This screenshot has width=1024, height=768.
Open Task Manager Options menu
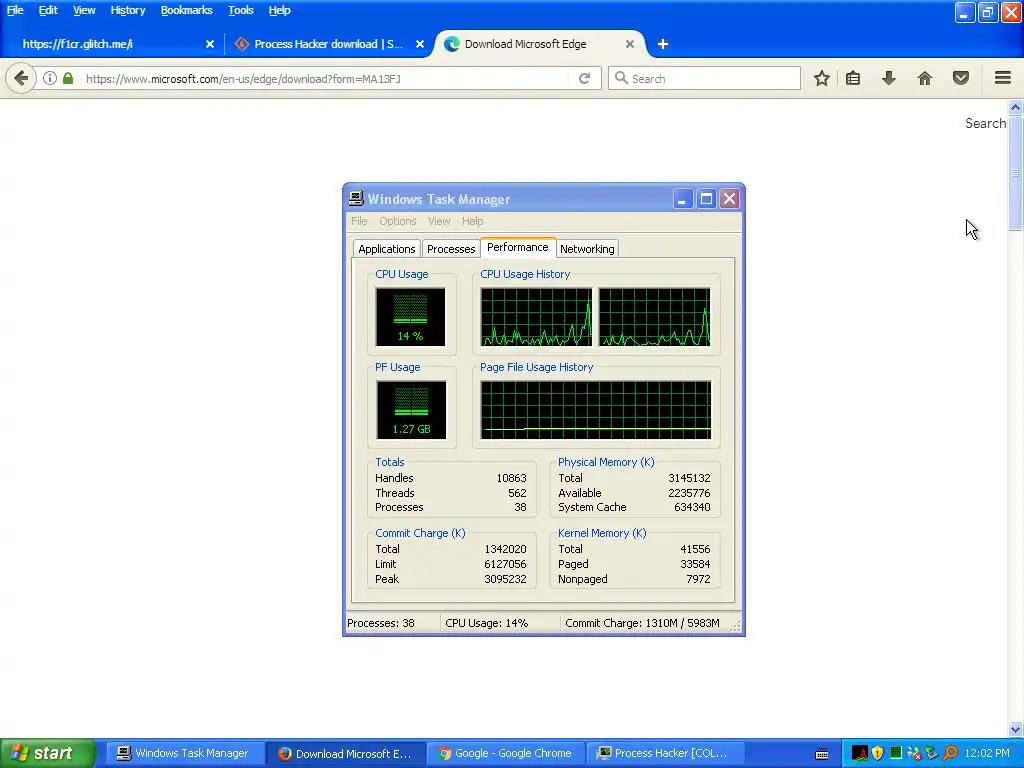pyautogui.click(x=398, y=221)
